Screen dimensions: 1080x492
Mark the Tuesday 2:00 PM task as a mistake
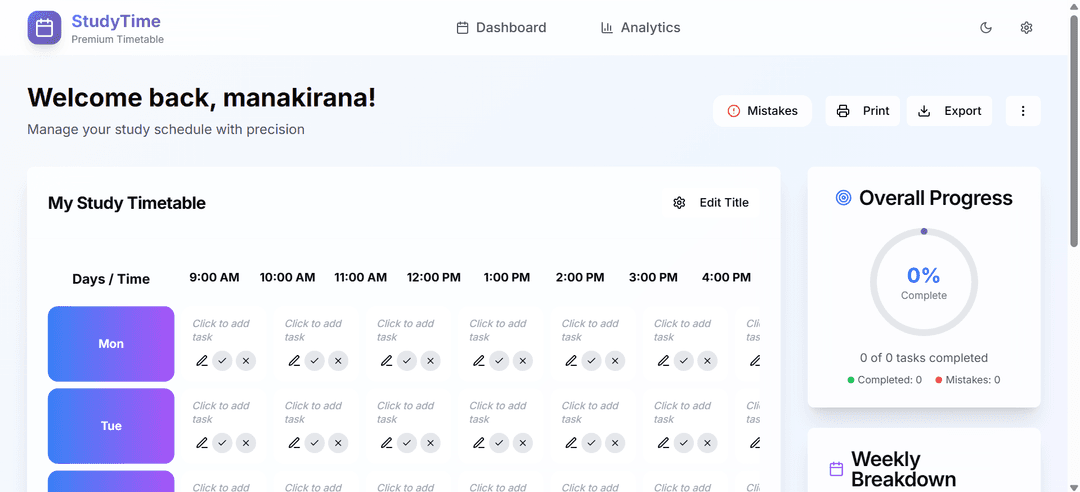[x=707, y=442]
